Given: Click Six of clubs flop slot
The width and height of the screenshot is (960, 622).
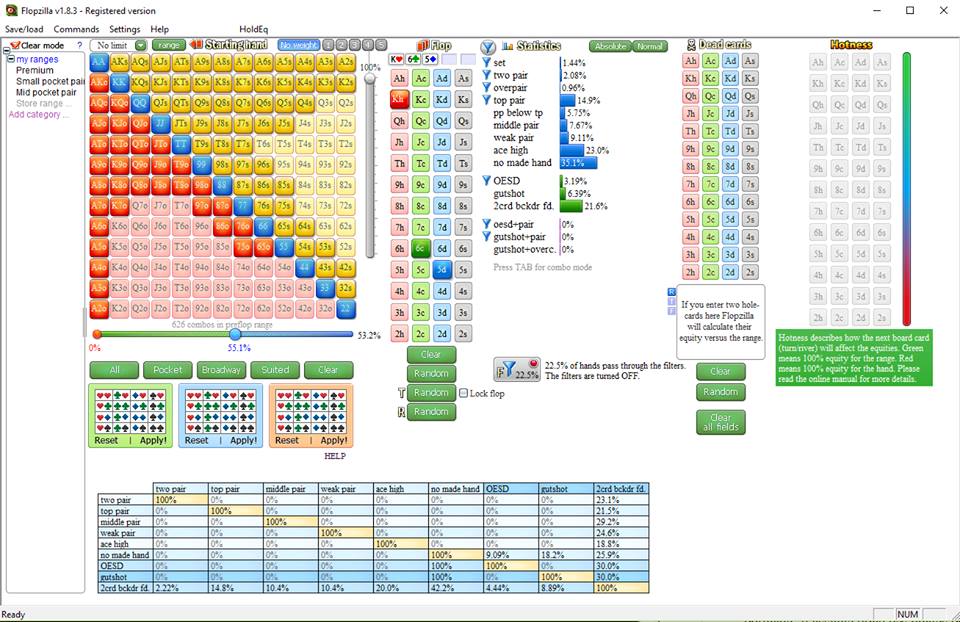Looking at the screenshot, I should click(x=413, y=59).
